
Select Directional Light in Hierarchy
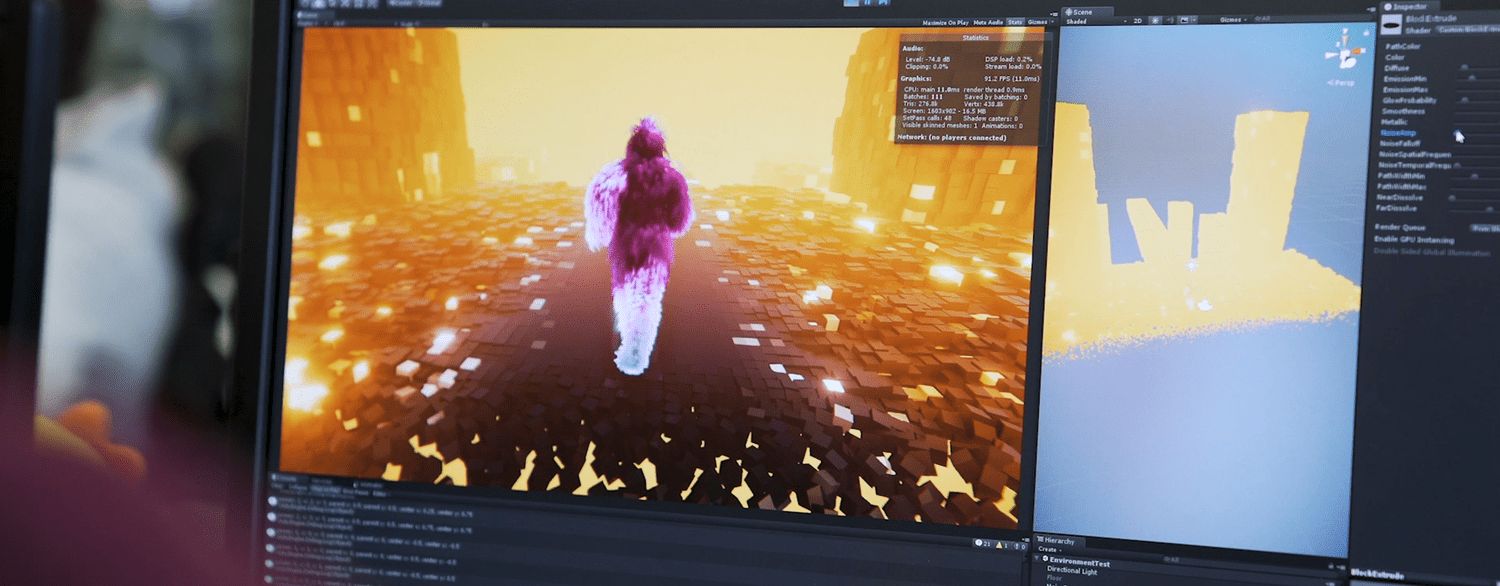(1071, 570)
